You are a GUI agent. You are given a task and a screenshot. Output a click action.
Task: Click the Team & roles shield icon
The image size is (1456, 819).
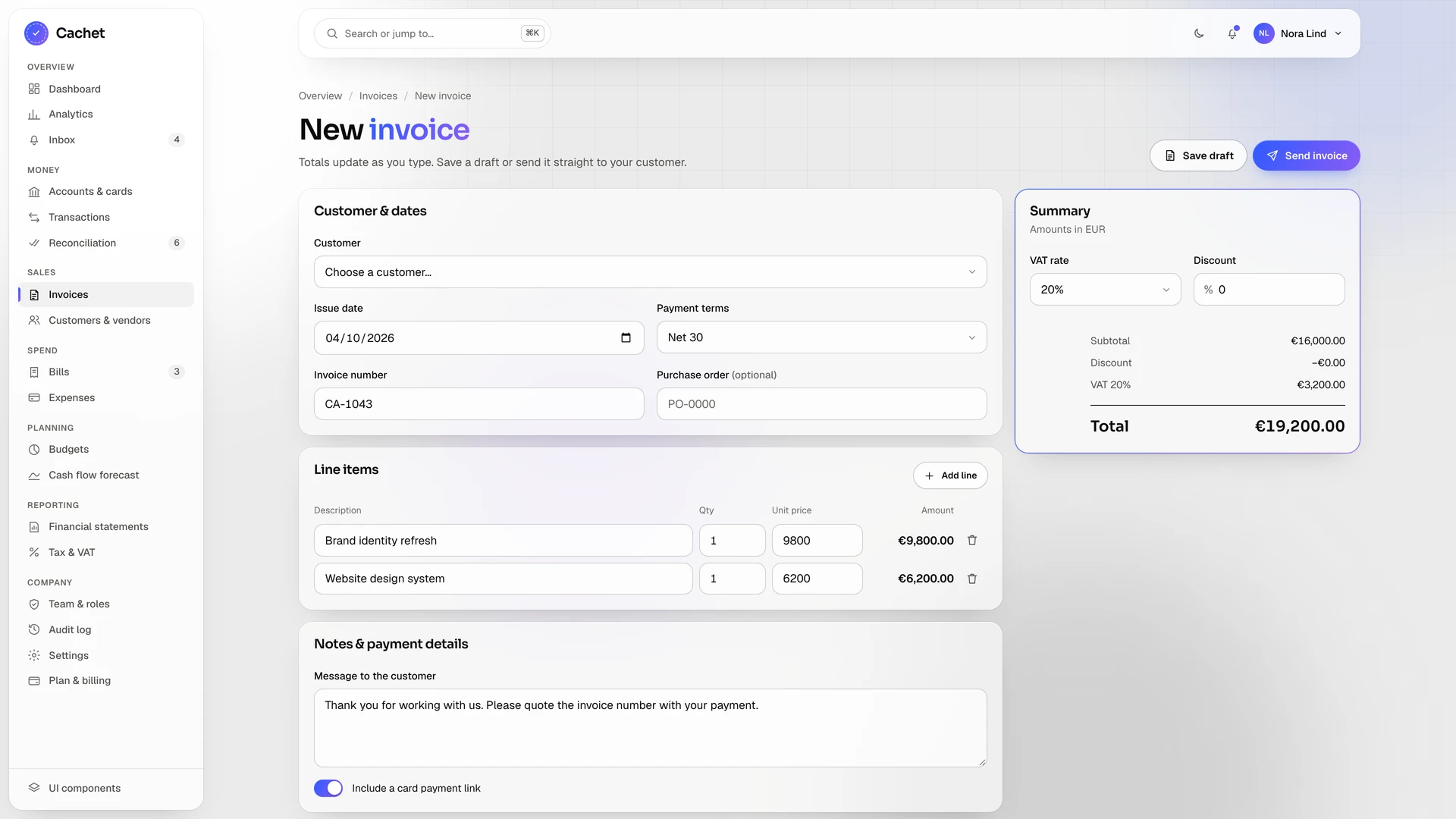34,604
